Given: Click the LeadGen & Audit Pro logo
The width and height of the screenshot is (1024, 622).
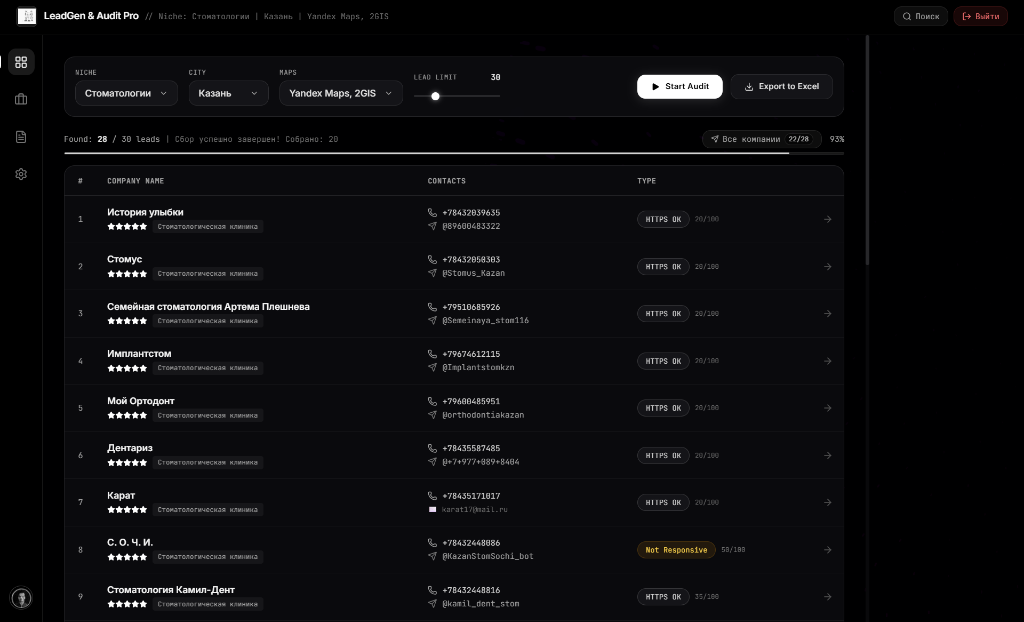Looking at the screenshot, I should tap(27, 16).
